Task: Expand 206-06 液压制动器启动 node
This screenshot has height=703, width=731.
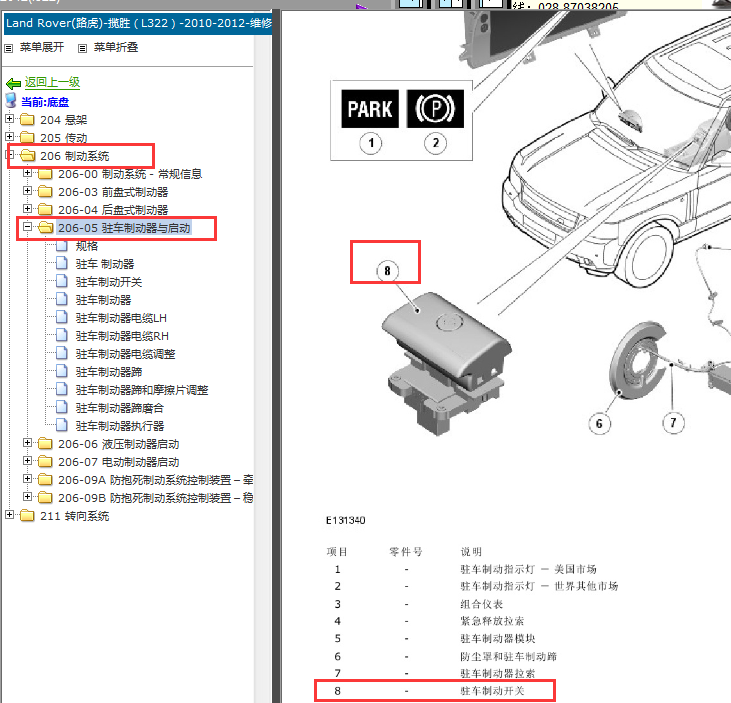Action: [28, 442]
